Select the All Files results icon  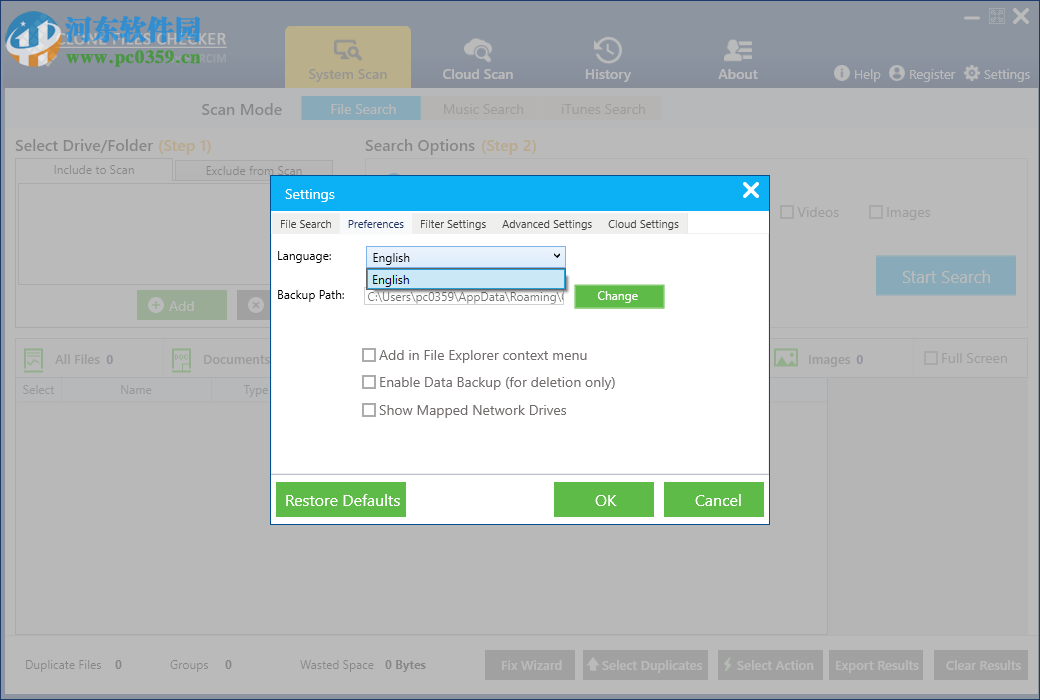[x=33, y=358]
